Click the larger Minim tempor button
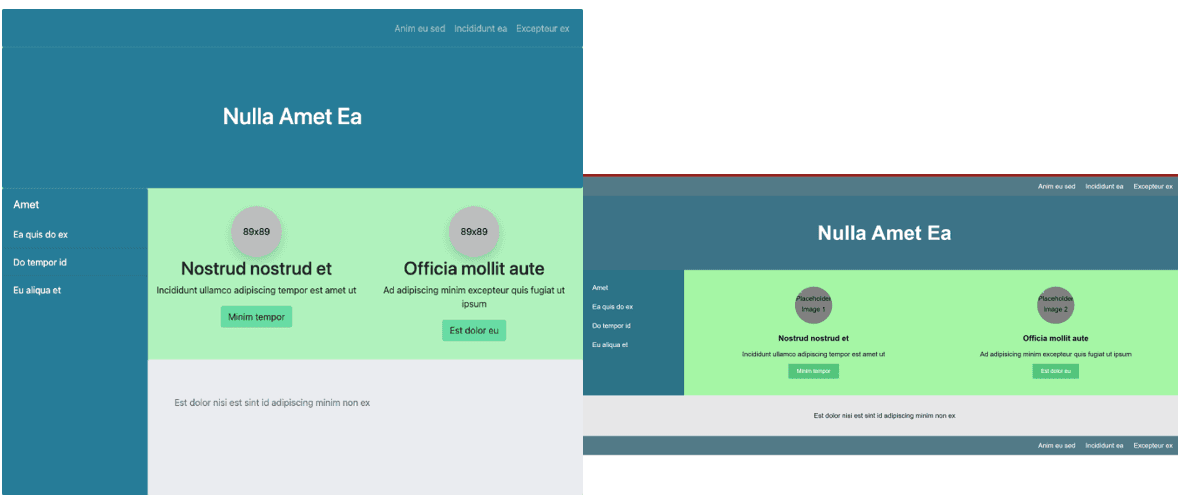This screenshot has height=496, width=1178. pyautogui.click(x=256, y=317)
